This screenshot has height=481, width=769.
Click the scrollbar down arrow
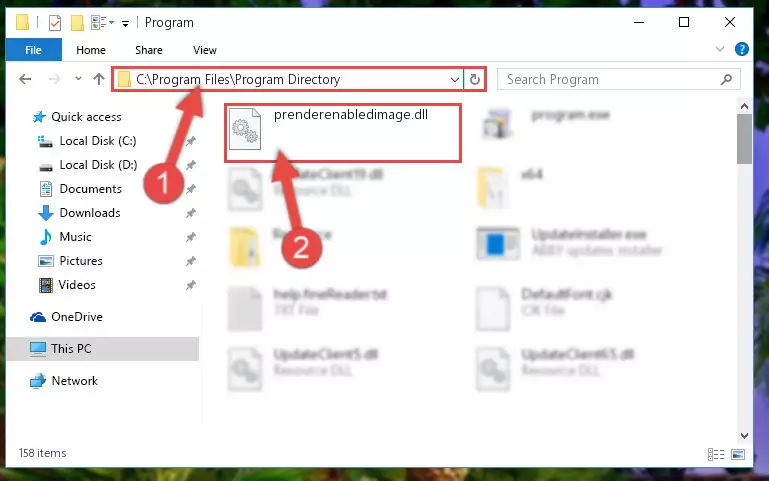744,435
